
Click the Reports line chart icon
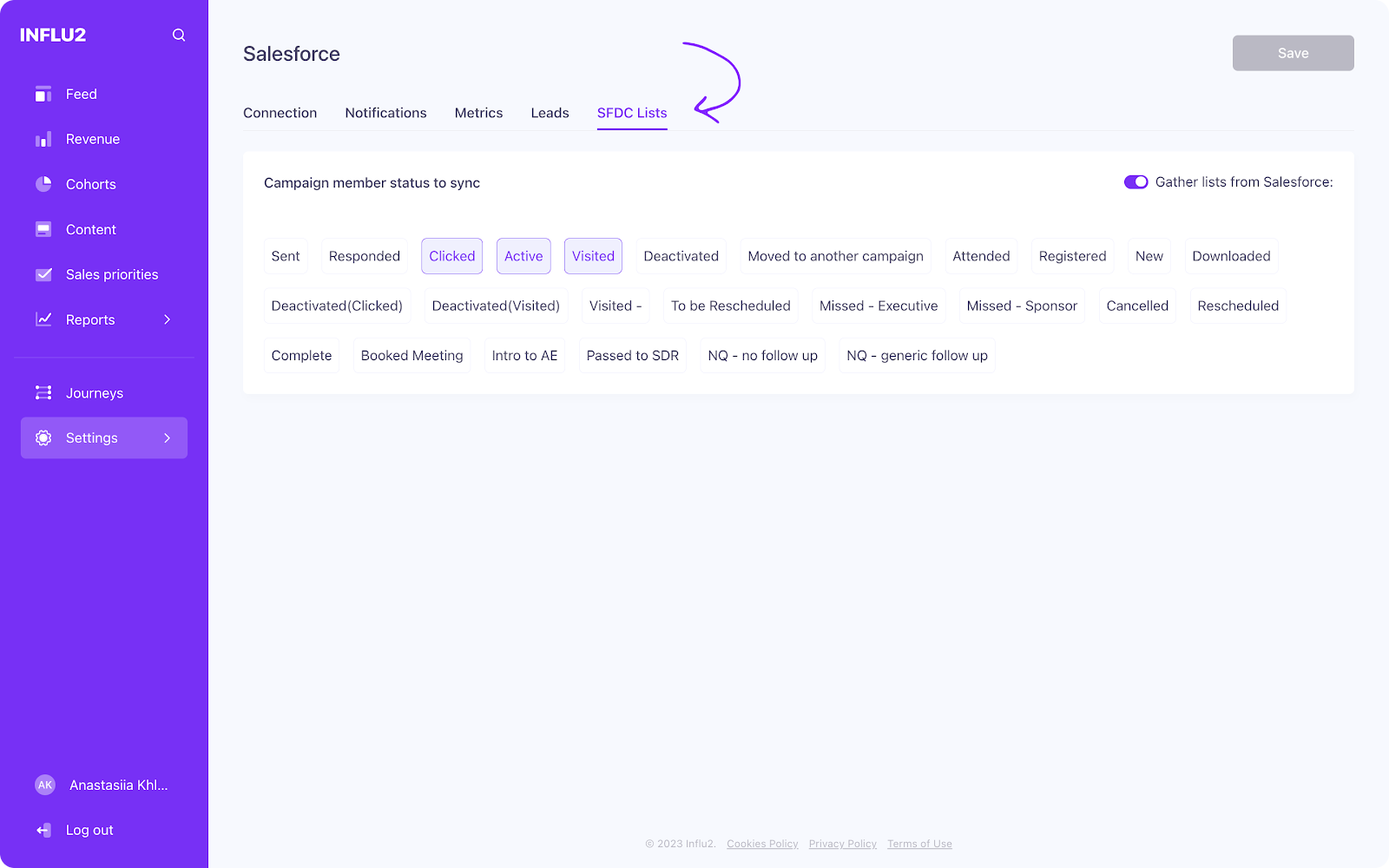(43, 319)
